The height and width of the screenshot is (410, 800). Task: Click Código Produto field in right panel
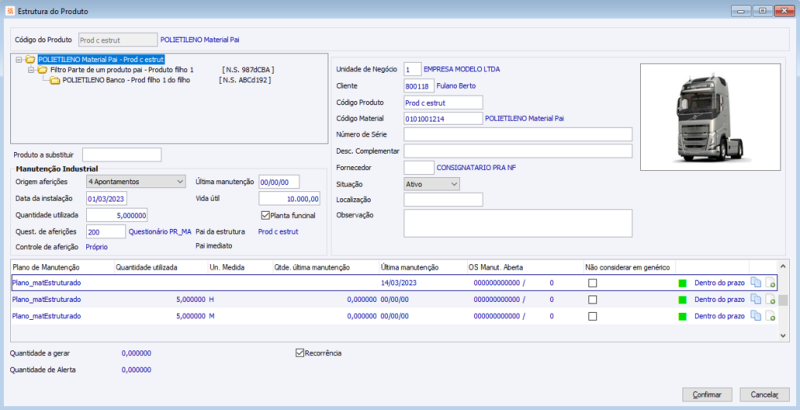point(443,102)
